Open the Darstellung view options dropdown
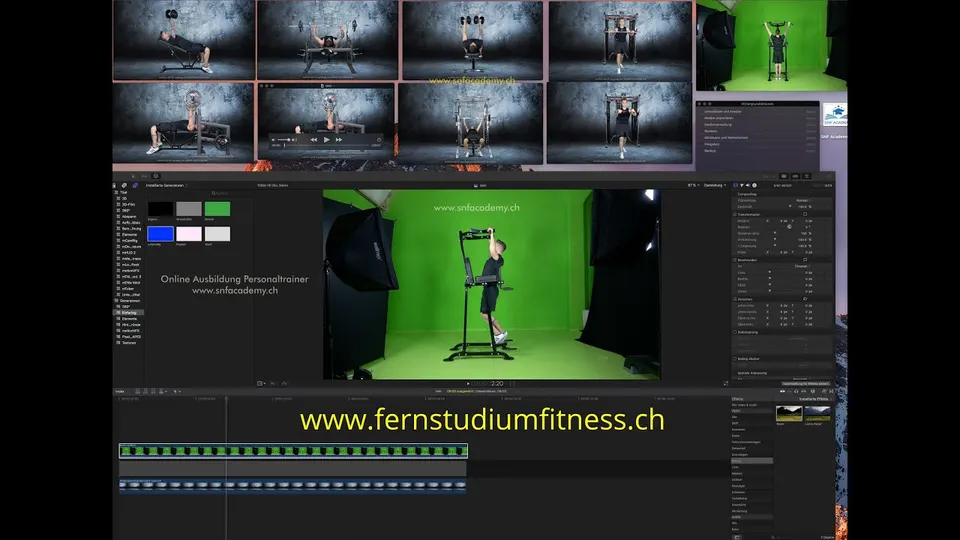Viewport: 960px width, 540px height. (714, 186)
